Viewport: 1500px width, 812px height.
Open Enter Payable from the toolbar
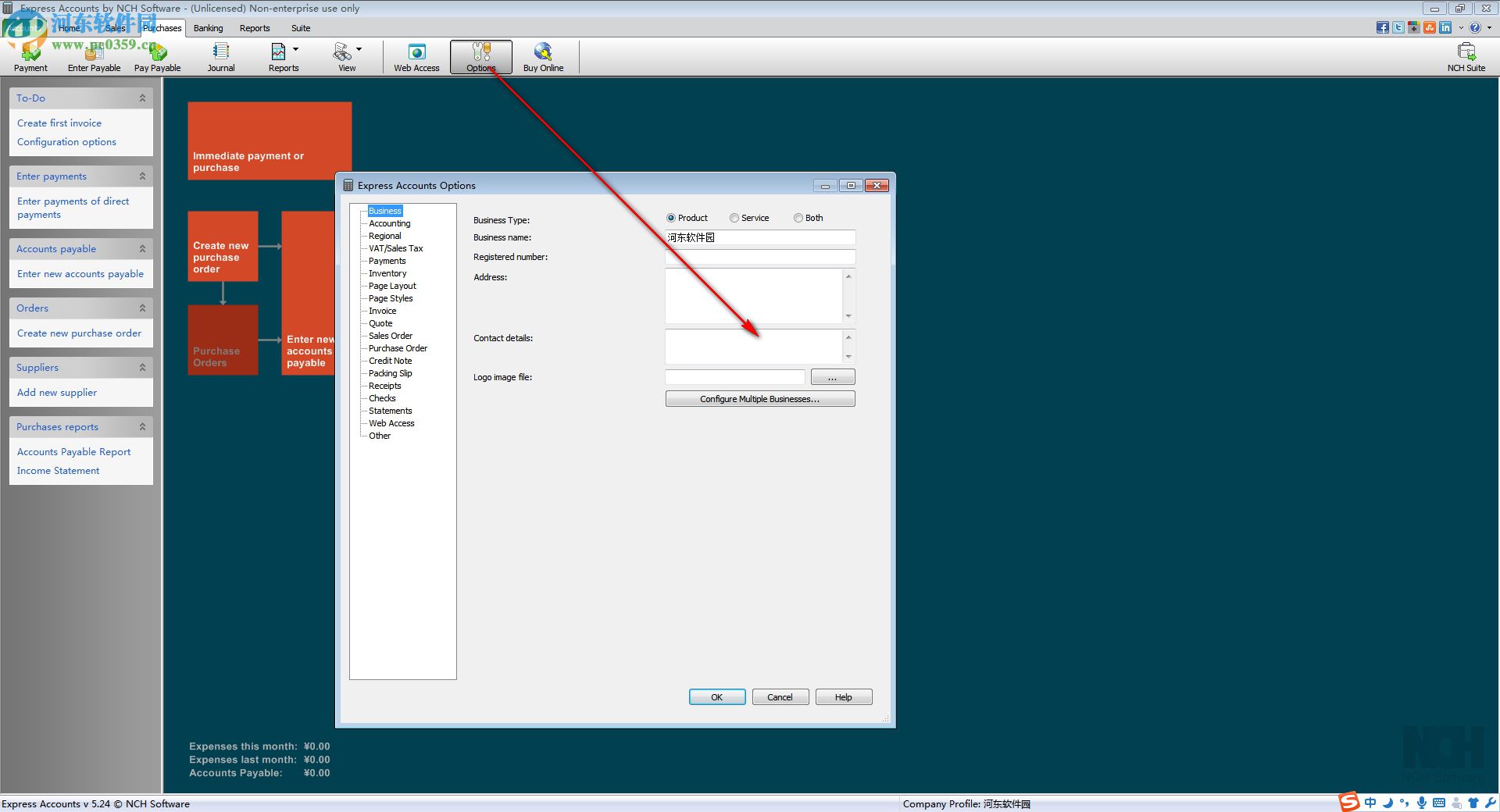tap(93, 55)
